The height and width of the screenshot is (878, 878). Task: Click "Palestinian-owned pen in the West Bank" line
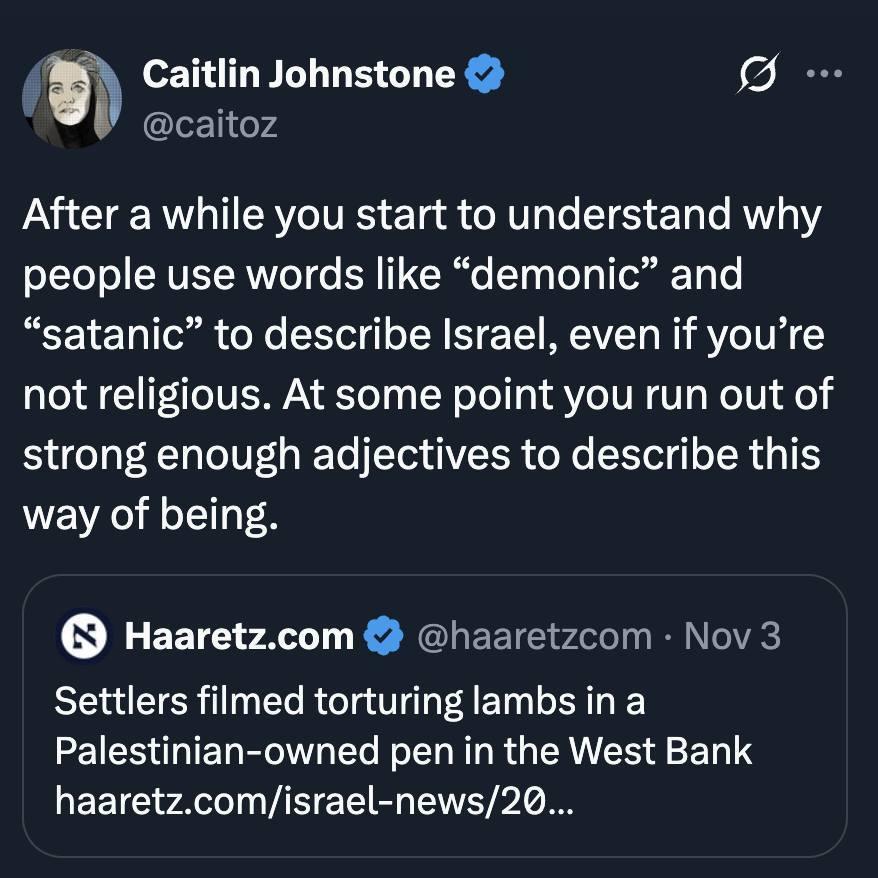point(403,750)
